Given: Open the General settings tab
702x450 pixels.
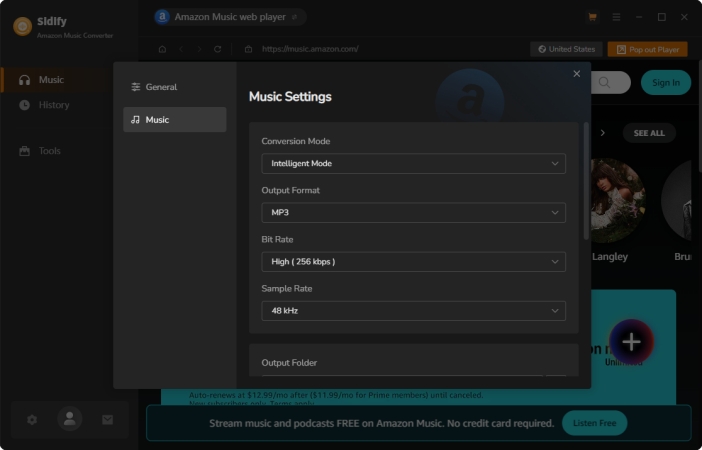Looking at the screenshot, I should (175, 87).
